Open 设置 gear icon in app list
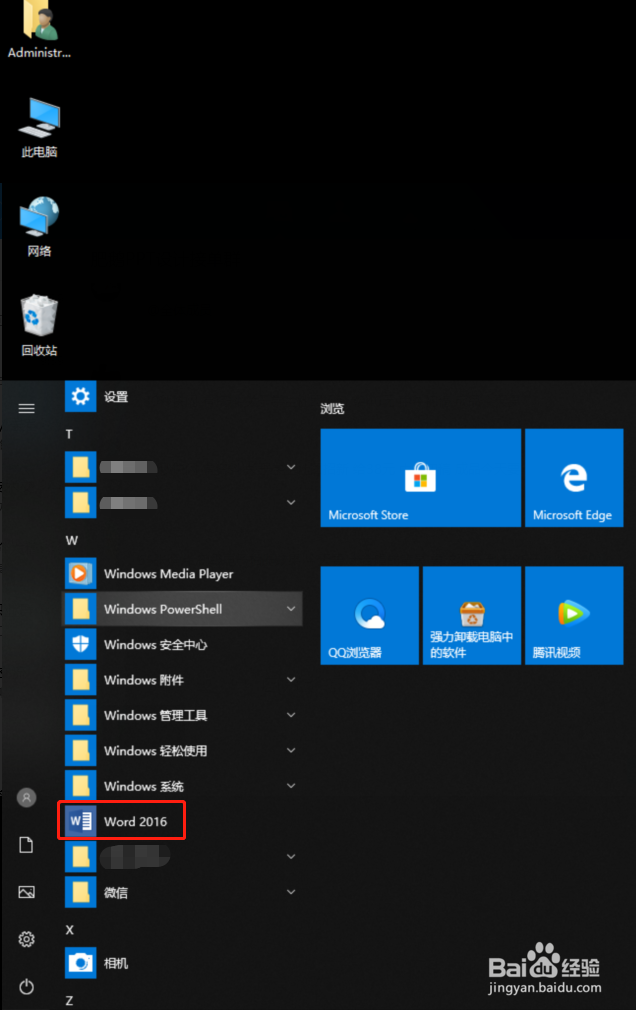636x1010 pixels. point(81,396)
